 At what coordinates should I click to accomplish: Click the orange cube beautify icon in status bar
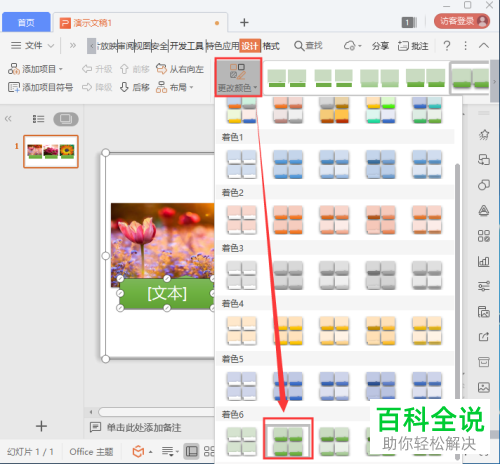point(138,452)
